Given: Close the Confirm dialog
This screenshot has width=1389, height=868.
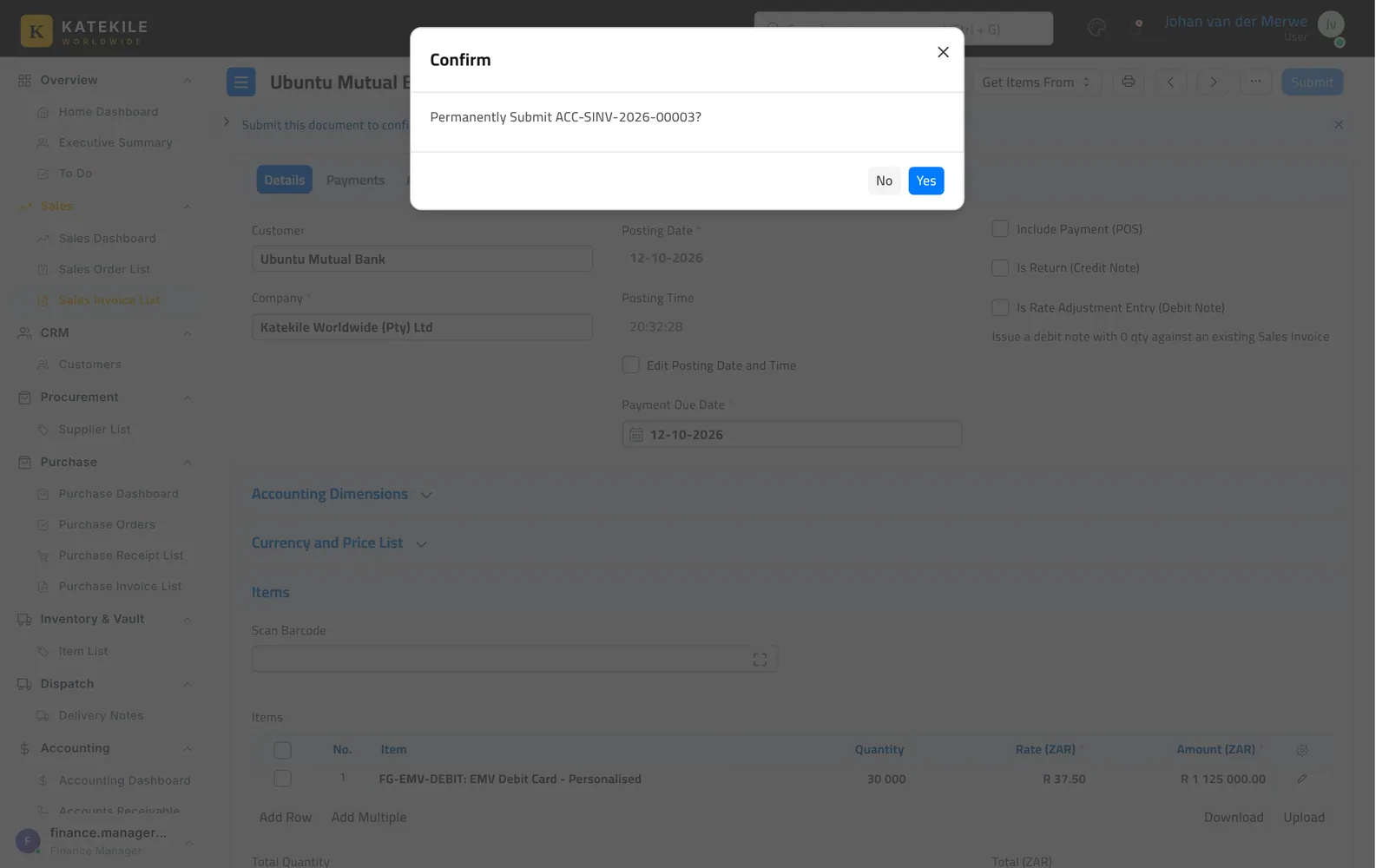Looking at the screenshot, I should (943, 52).
